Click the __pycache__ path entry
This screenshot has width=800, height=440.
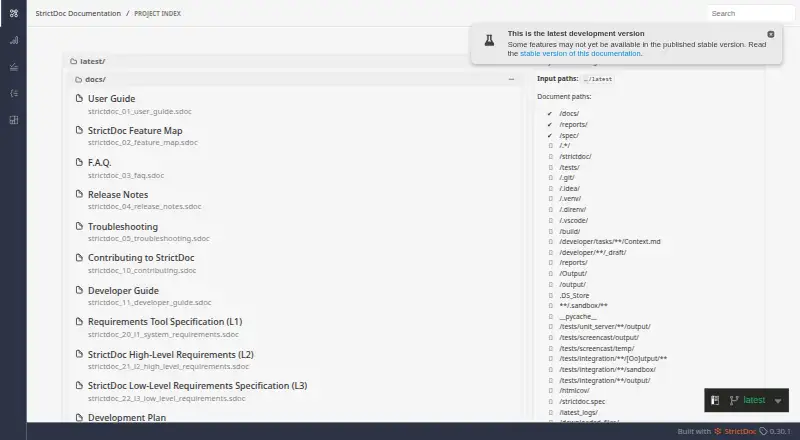pos(578,317)
